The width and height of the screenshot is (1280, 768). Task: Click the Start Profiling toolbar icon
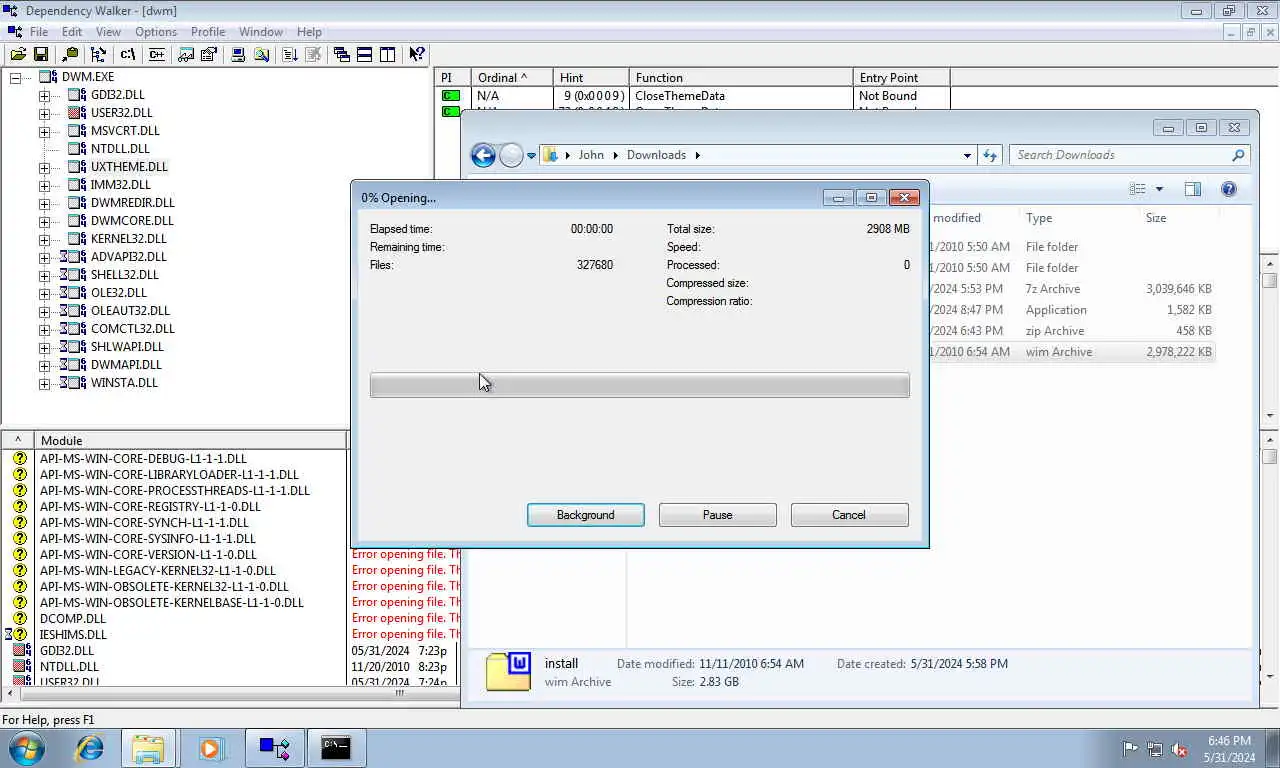click(x=289, y=54)
